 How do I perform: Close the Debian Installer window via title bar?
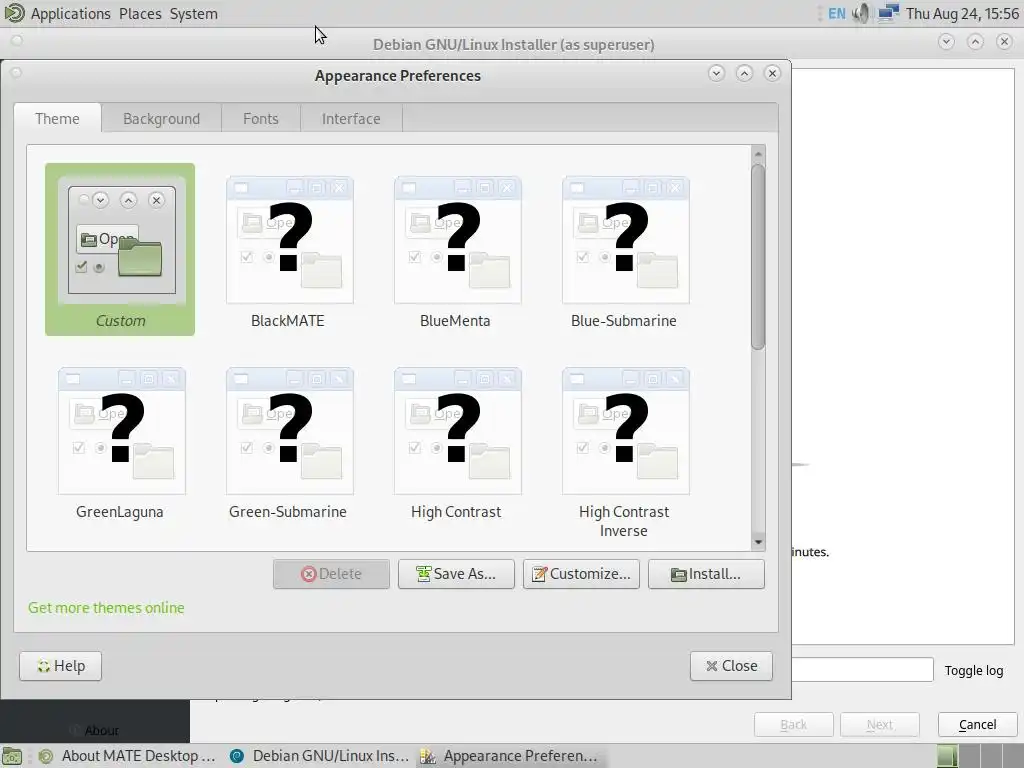pyautogui.click(x=1004, y=42)
